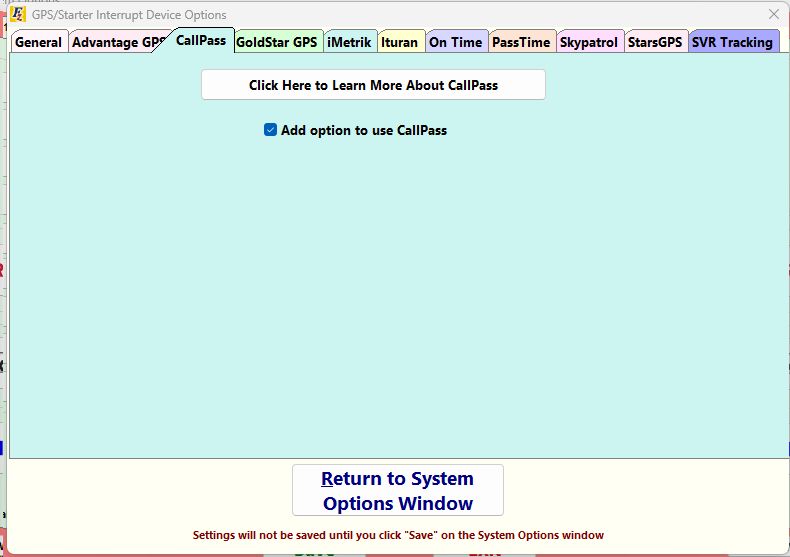Go to the GoldStar GPS tab
The width and height of the screenshot is (790, 557).
[276, 42]
